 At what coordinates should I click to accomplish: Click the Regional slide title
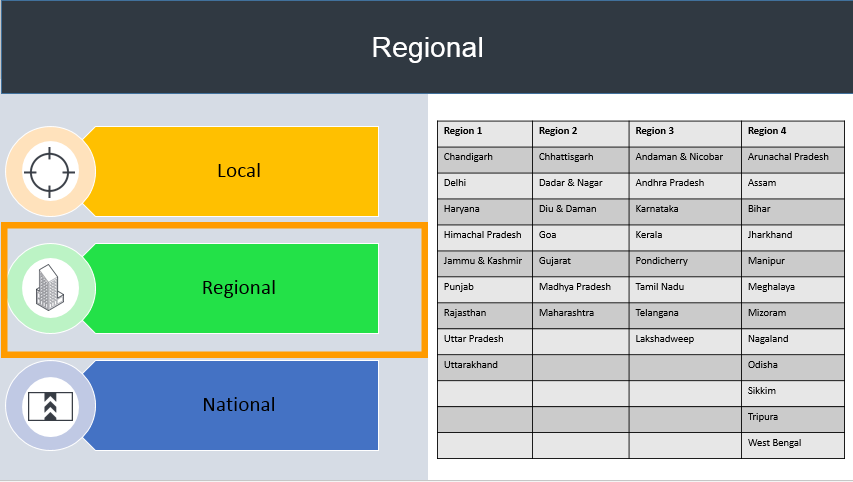click(427, 47)
